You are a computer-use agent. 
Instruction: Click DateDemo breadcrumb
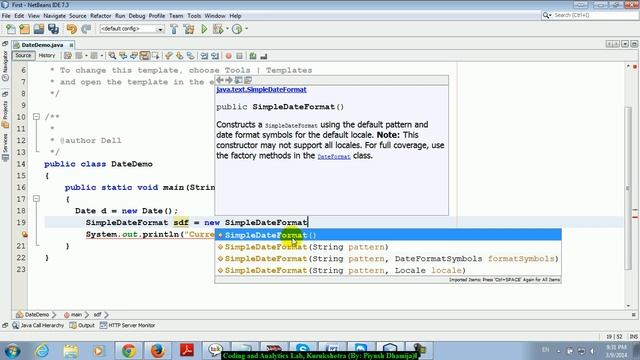pos(33,315)
